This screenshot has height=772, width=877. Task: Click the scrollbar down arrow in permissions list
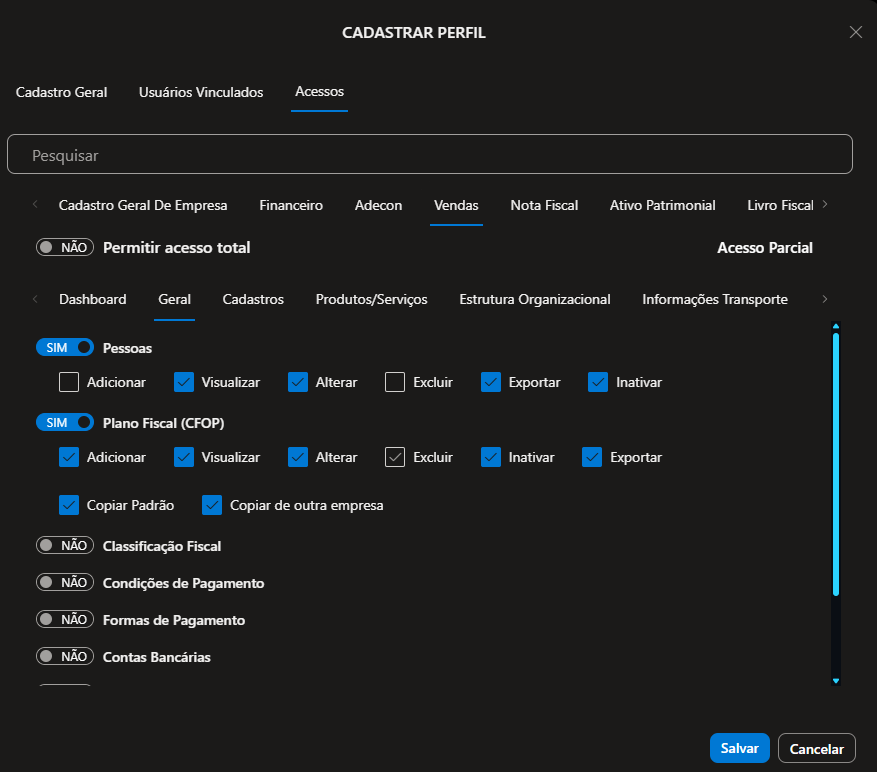click(836, 680)
